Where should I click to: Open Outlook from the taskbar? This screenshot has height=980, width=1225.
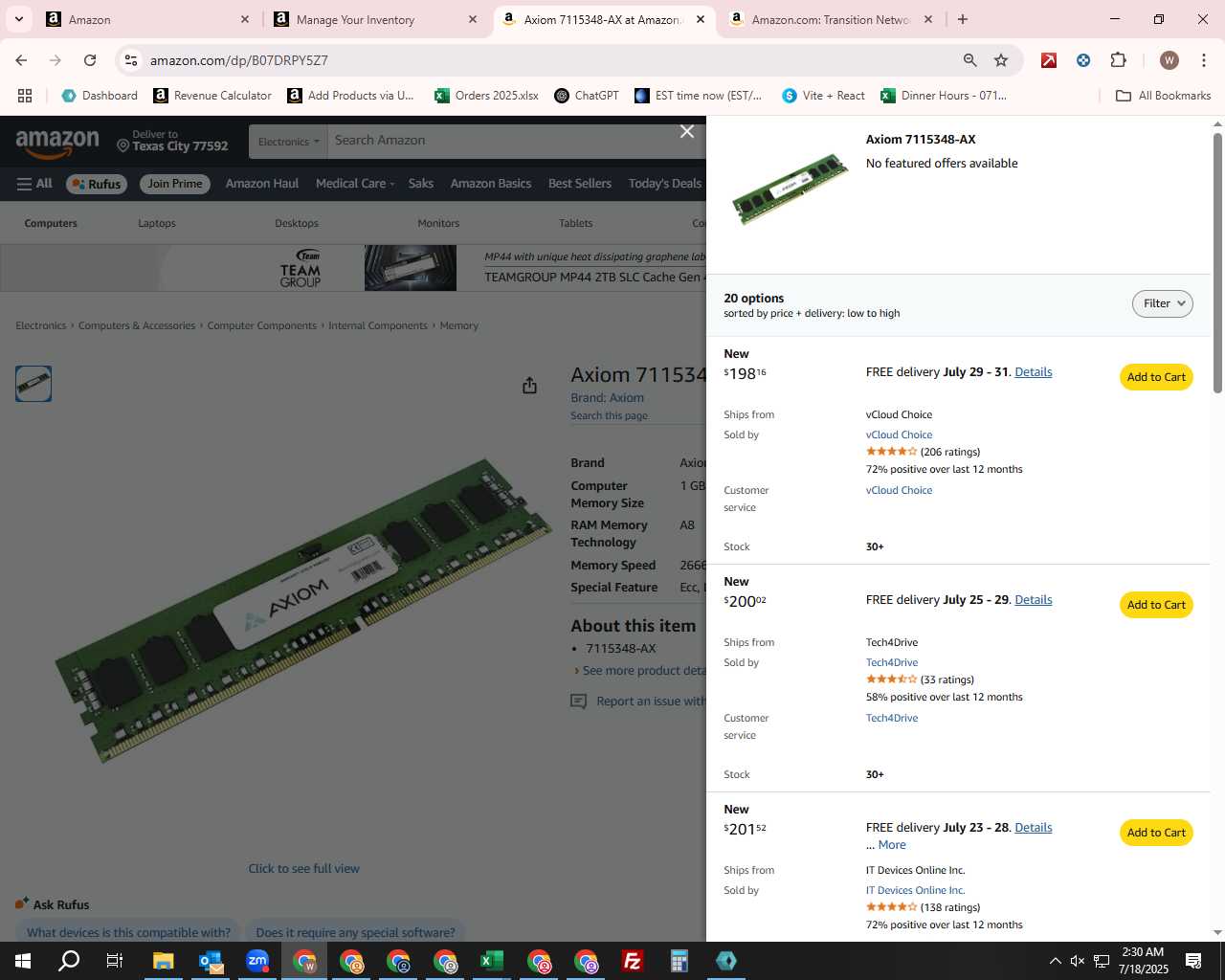click(211, 961)
